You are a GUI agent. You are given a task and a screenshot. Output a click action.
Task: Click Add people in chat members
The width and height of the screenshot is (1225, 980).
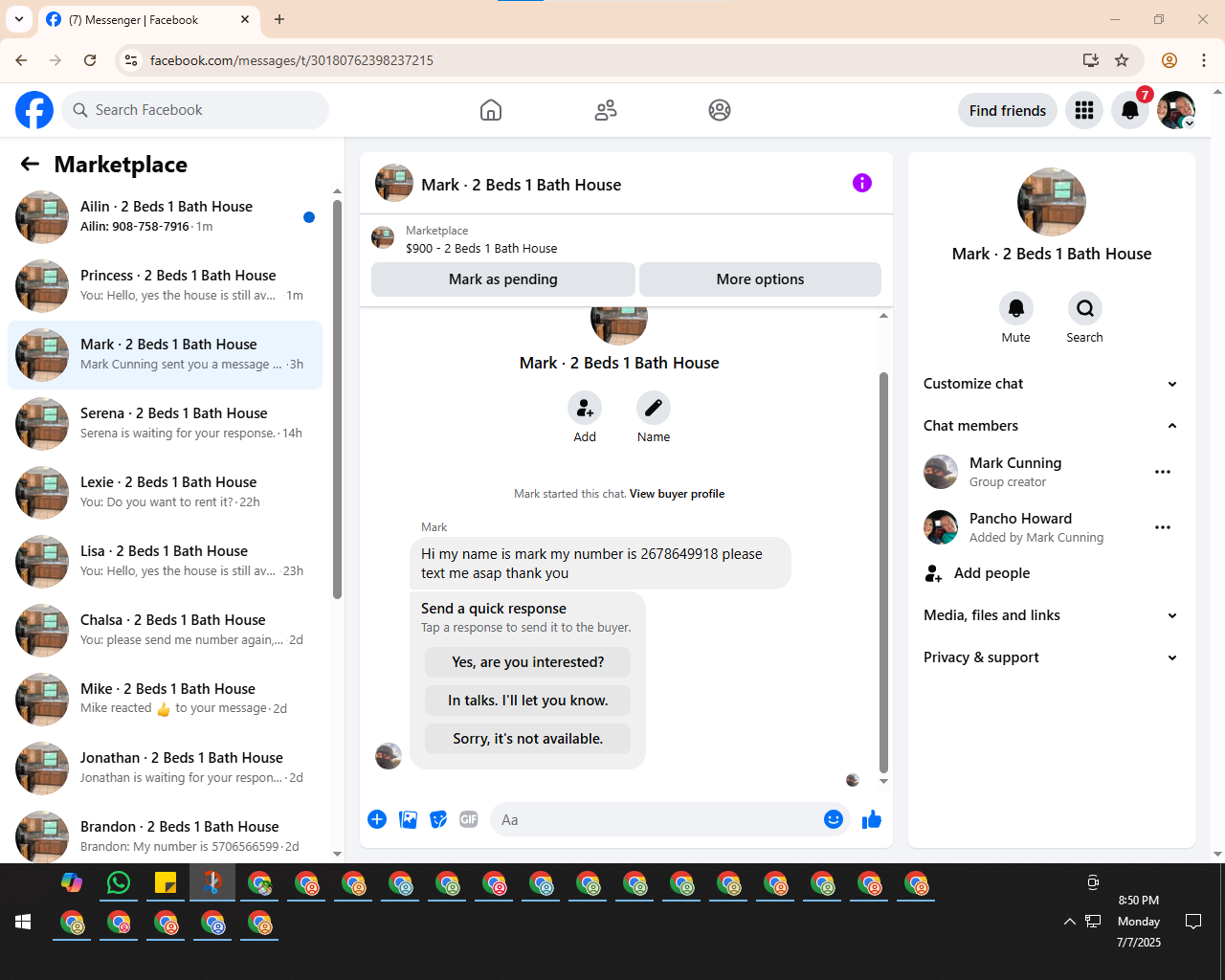click(1051, 573)
